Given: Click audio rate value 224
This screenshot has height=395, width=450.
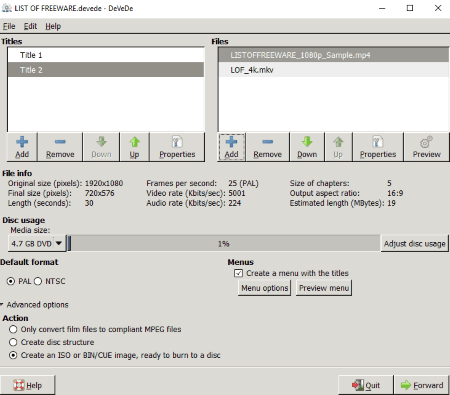Looking at the screenshot, I should (x=234, y=203).
